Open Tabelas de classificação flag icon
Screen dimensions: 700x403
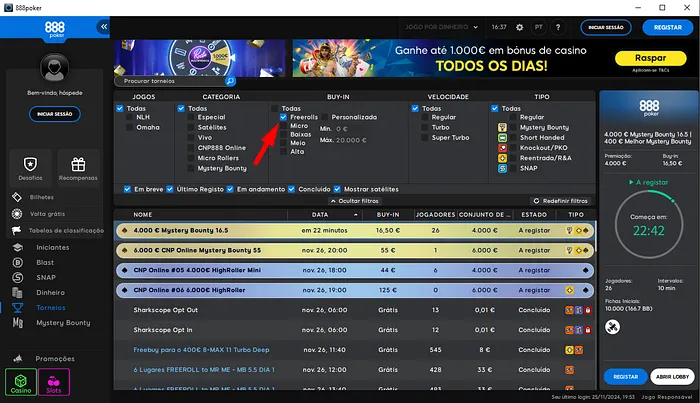17,230
